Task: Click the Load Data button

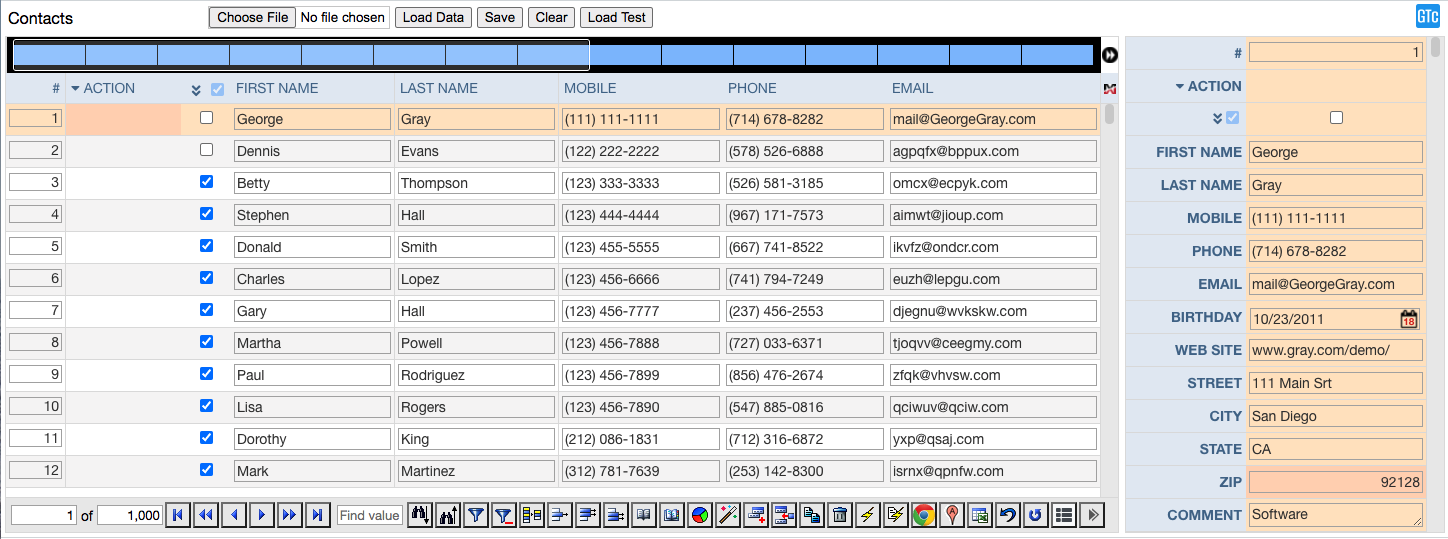Action: 433,17
